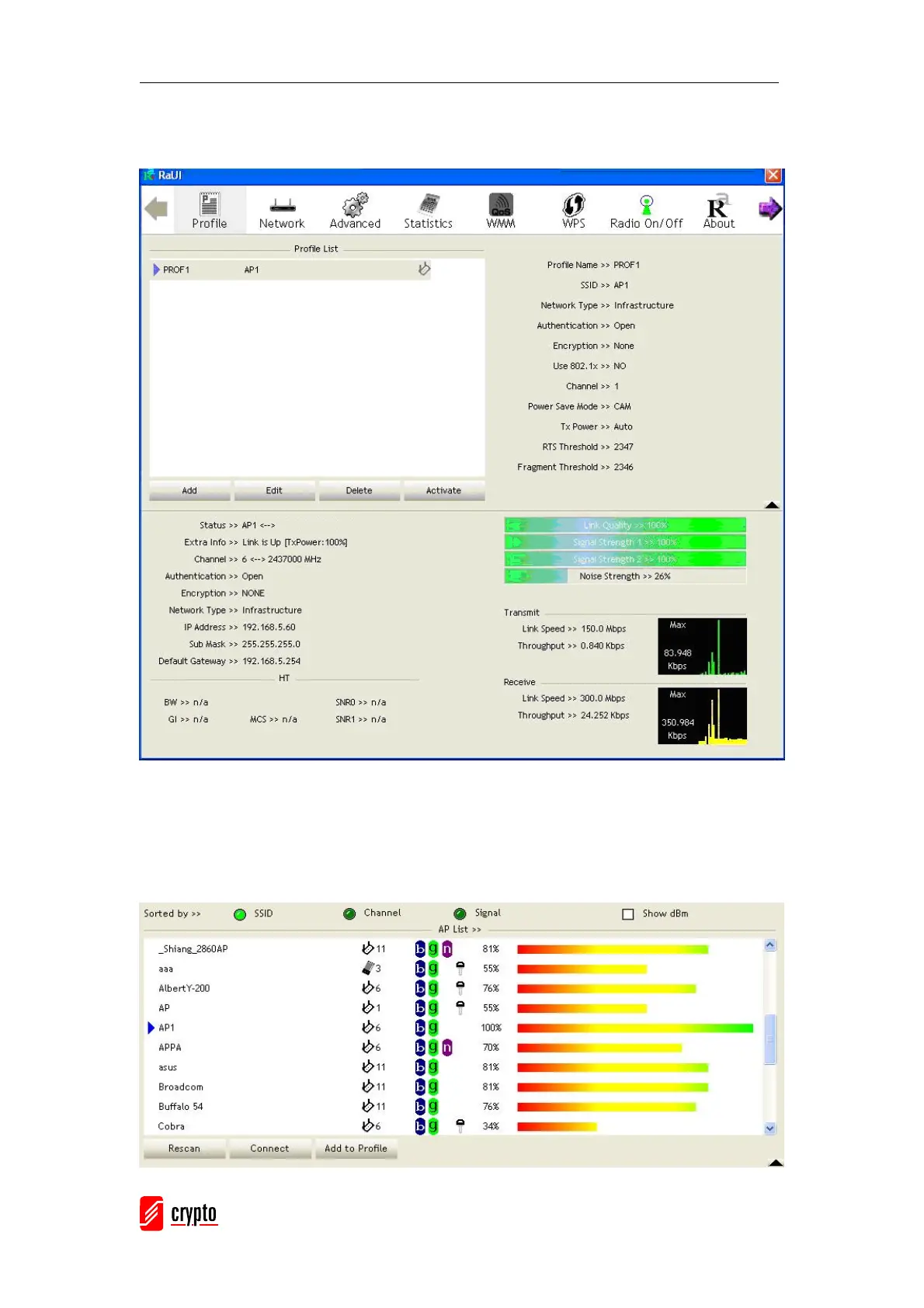Viewport: 924px width, 1308px height.
Task: Collapse the profile panel with the triangle arrow
Action: tap(771, 506)
